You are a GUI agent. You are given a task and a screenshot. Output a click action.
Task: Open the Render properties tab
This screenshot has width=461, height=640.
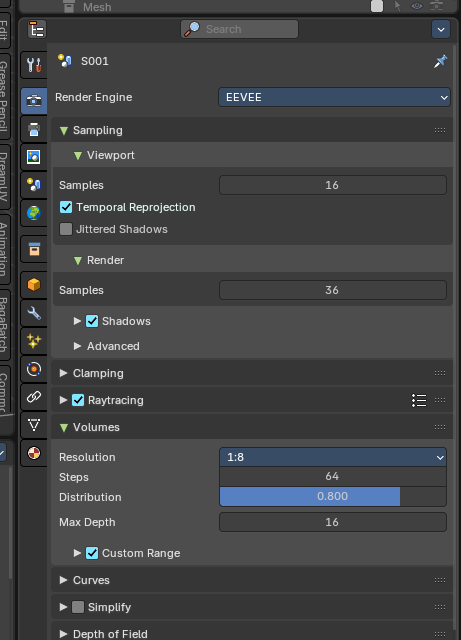tap(34, 100)
